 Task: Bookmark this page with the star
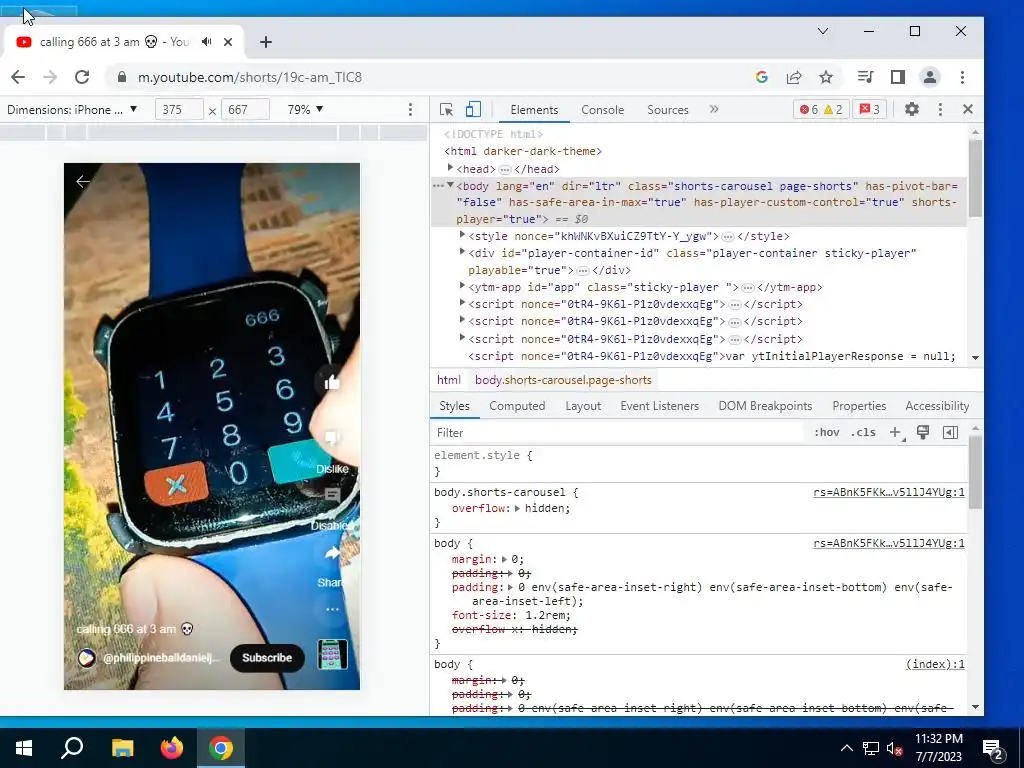[x=826, y=77]
